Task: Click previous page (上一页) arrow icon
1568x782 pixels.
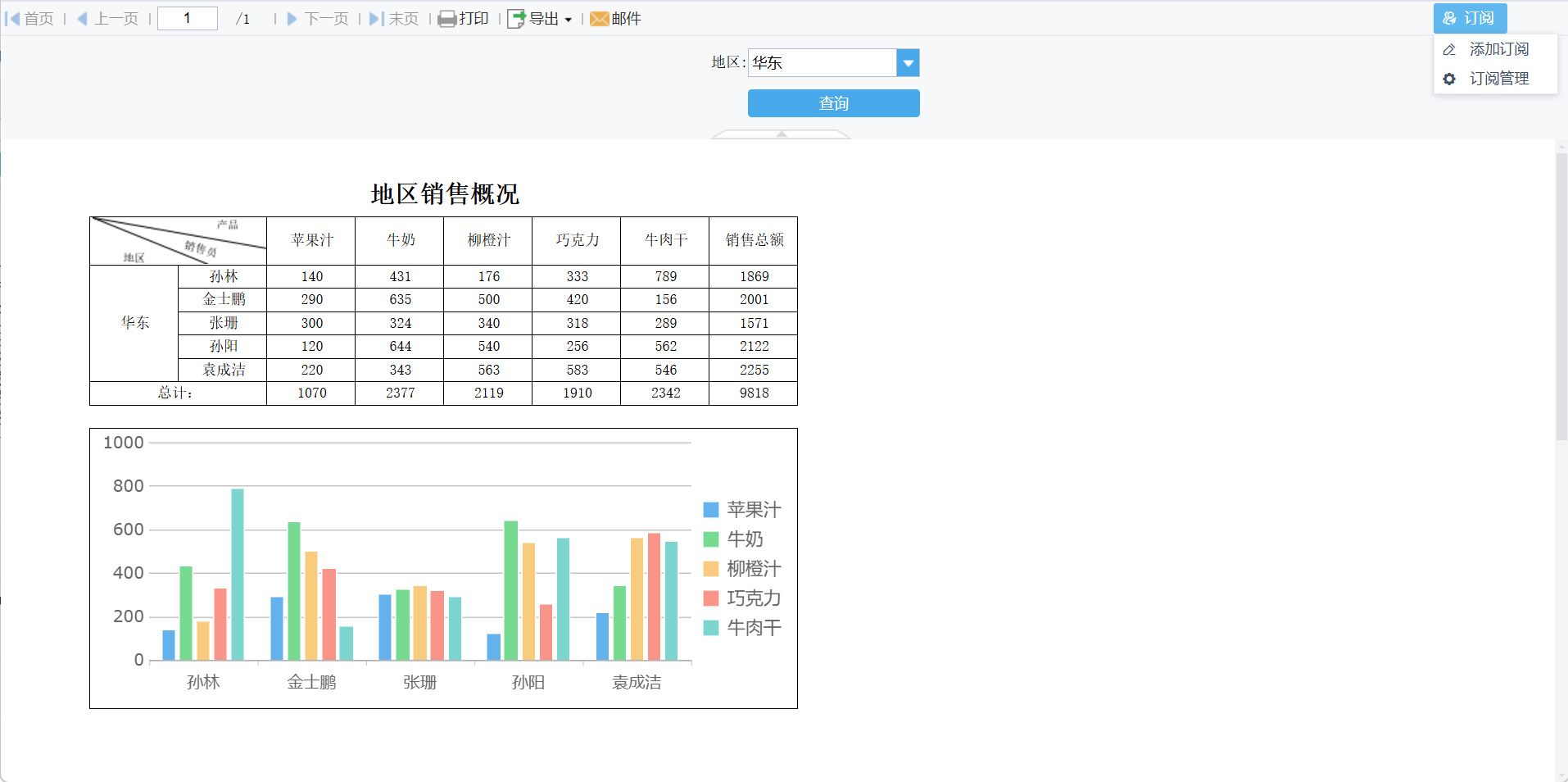Action: pos(82,19)
